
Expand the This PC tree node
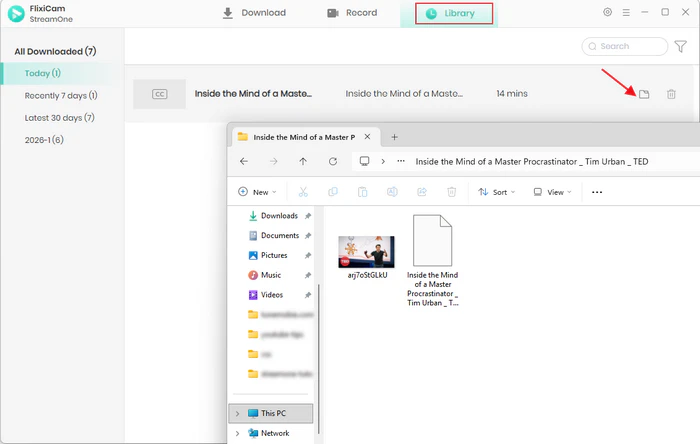[238, 414]
